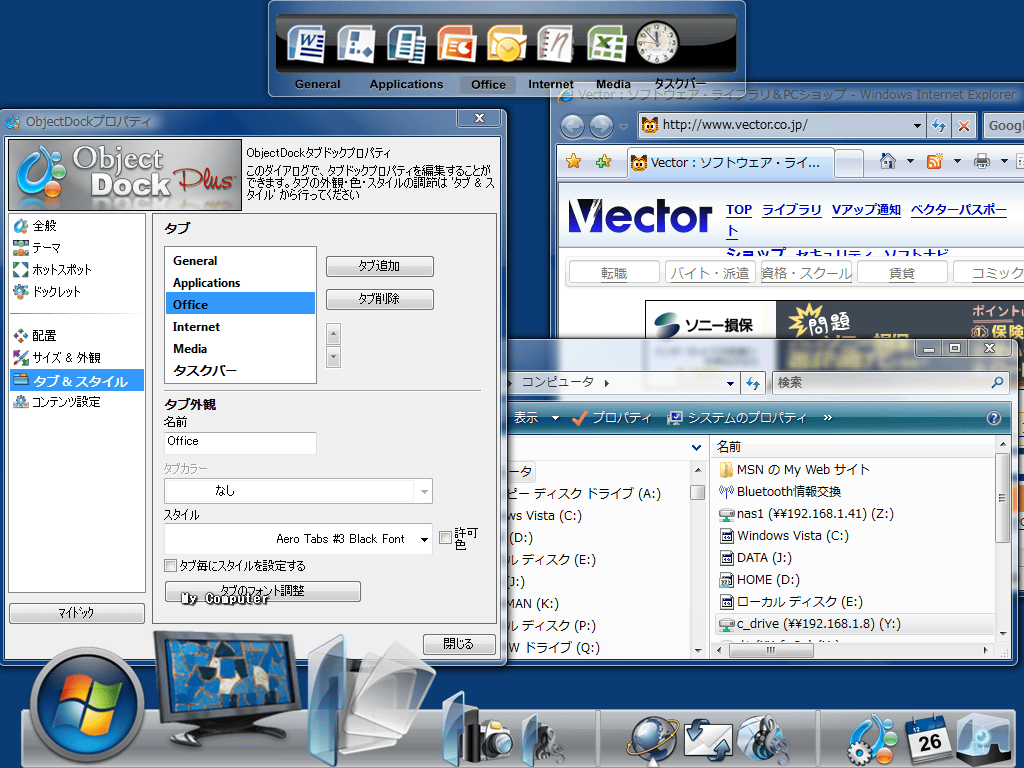Launch PowerPoint icon in the tabbed dock
The width and height of the screenshot is (1024, 768).
click(x=456, y=44)
